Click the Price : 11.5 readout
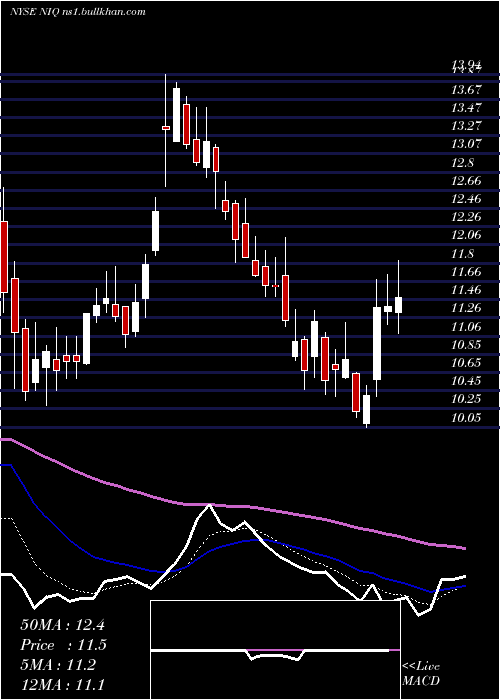 pyautogui.click(x=63, y=645)
